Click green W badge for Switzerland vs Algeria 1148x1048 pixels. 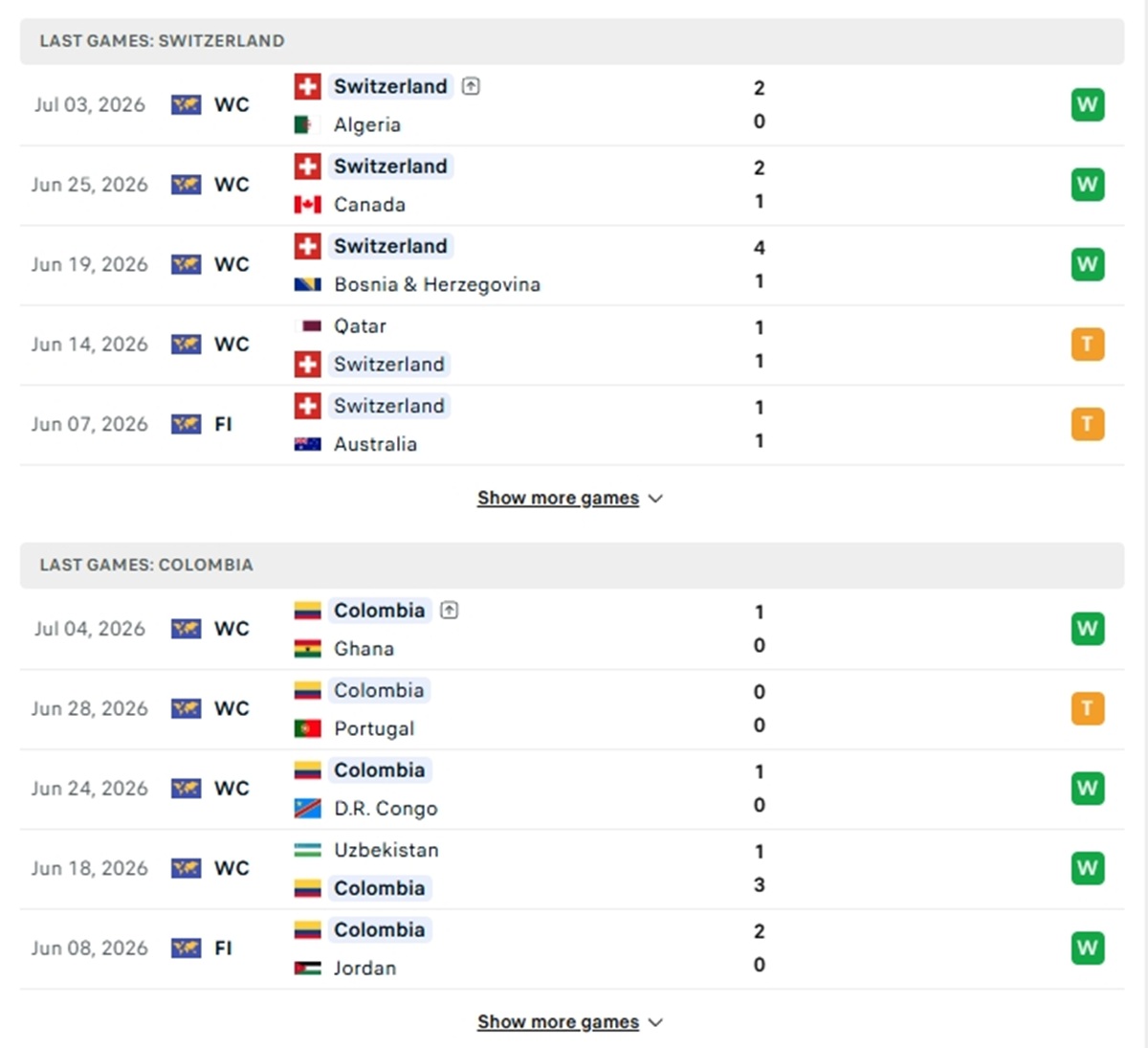click(1088, 104)
